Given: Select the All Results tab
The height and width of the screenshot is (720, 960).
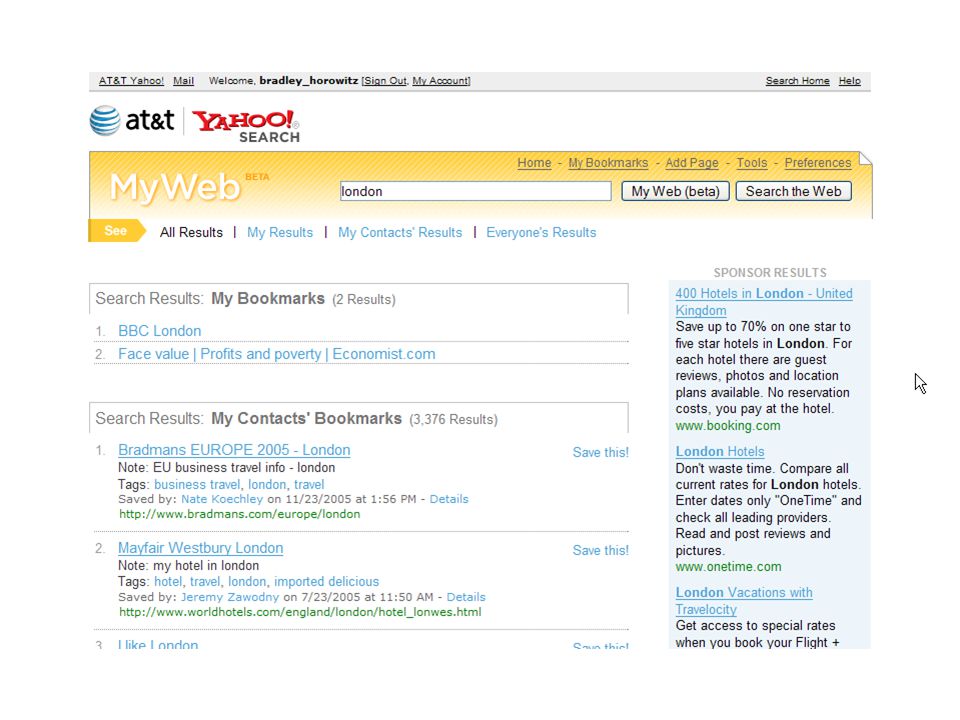Looking at the screenshot, I should point(191,233).
